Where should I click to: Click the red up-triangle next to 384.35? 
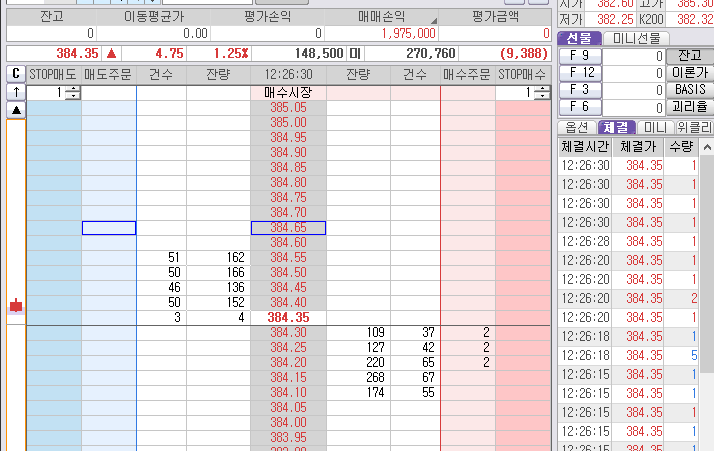tap(112, 54)
